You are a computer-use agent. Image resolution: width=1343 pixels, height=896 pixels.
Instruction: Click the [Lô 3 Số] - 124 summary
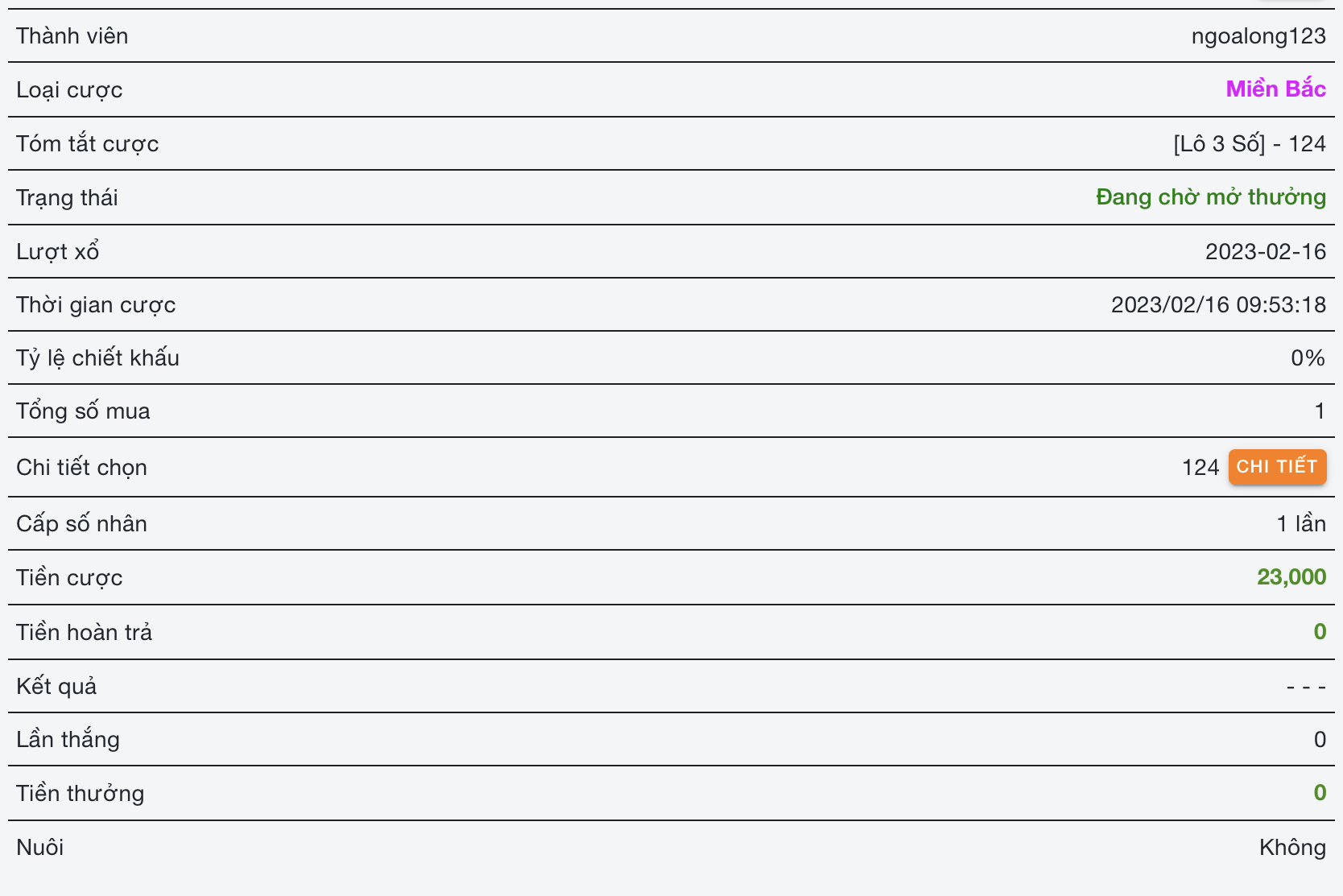(1249, 144)
